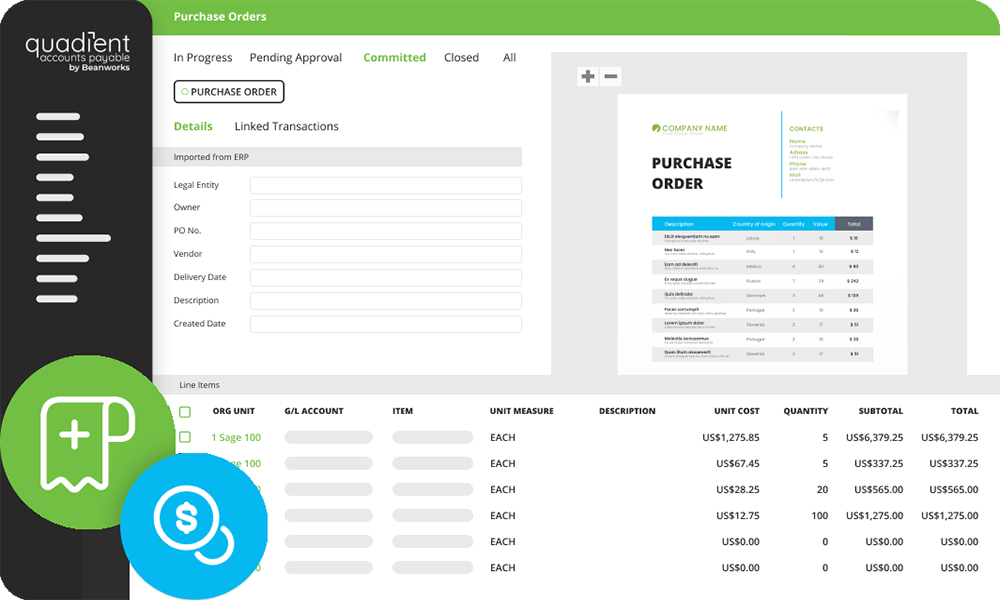Select the Delivery Date field
This screenshot has width=1000, height=600.
(x=385, y=277)
